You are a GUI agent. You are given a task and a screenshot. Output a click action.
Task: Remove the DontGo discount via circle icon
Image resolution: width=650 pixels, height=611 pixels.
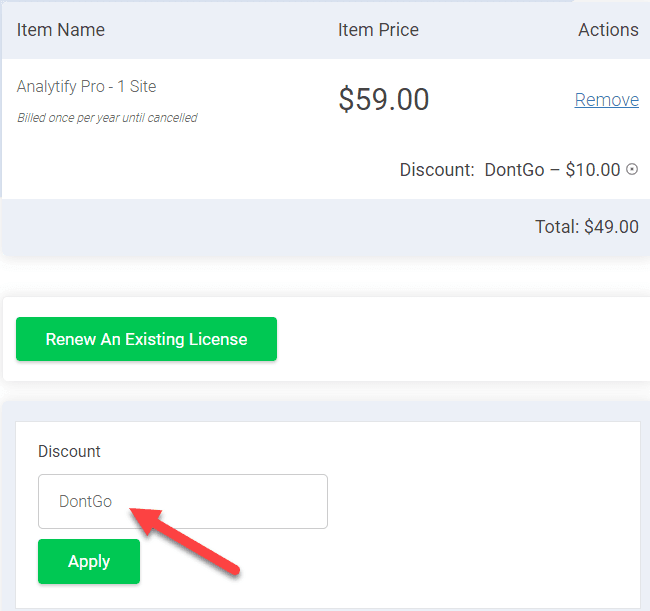632,169
